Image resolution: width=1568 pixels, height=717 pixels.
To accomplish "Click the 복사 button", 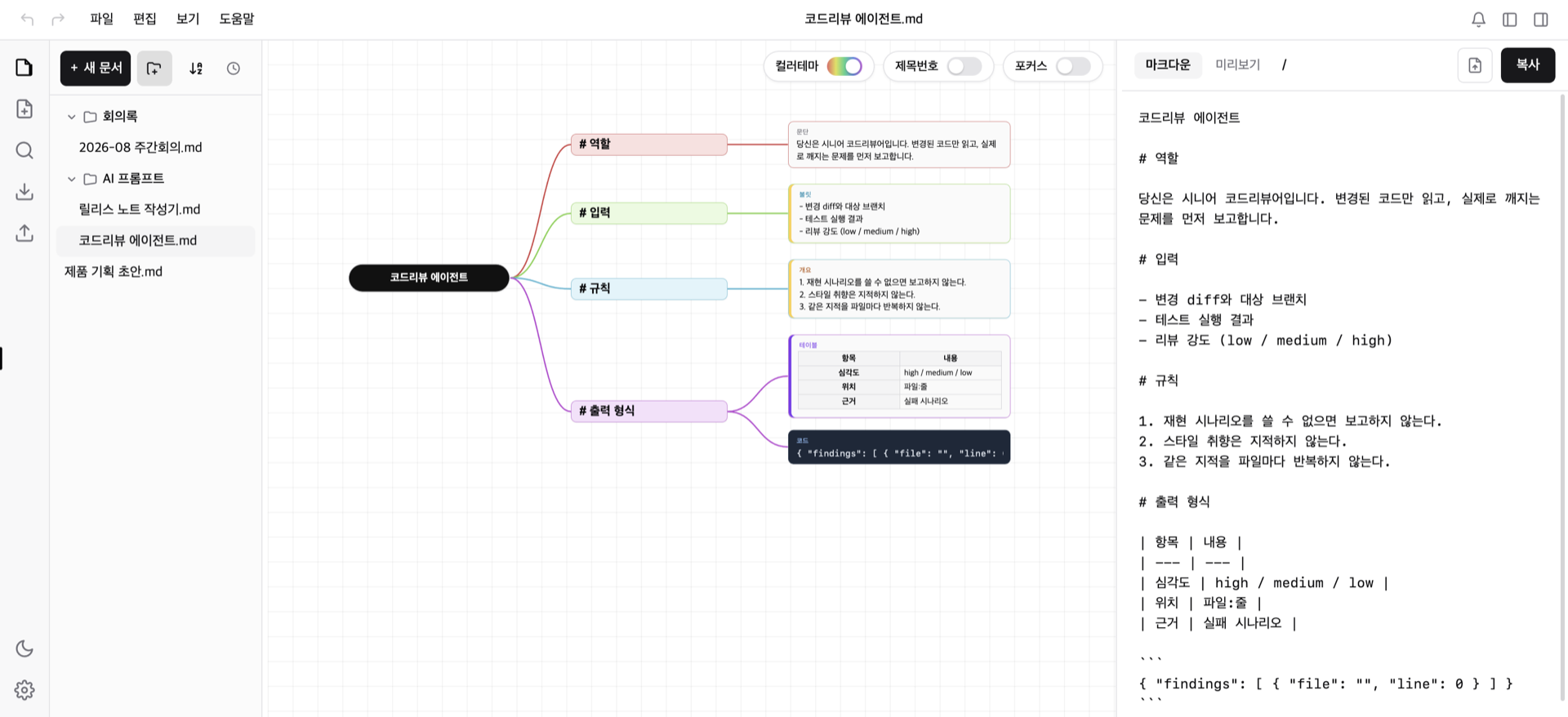I will 1527,65.
